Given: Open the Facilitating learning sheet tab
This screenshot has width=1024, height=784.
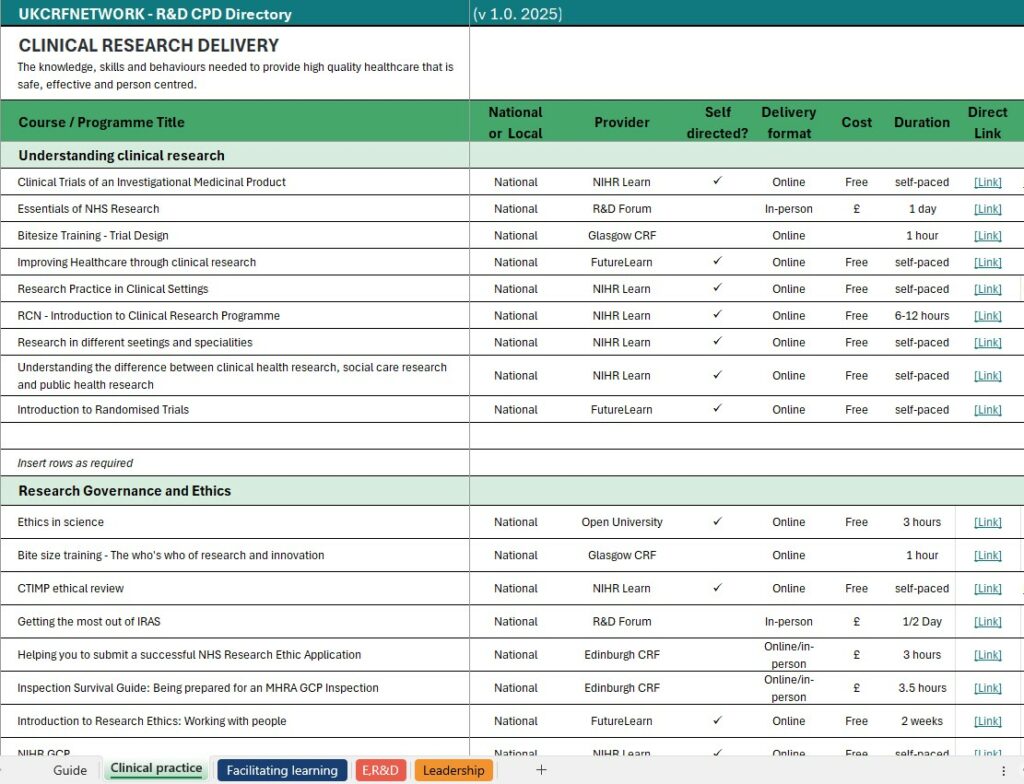Looking at the screenshot, I should point(282,770).
